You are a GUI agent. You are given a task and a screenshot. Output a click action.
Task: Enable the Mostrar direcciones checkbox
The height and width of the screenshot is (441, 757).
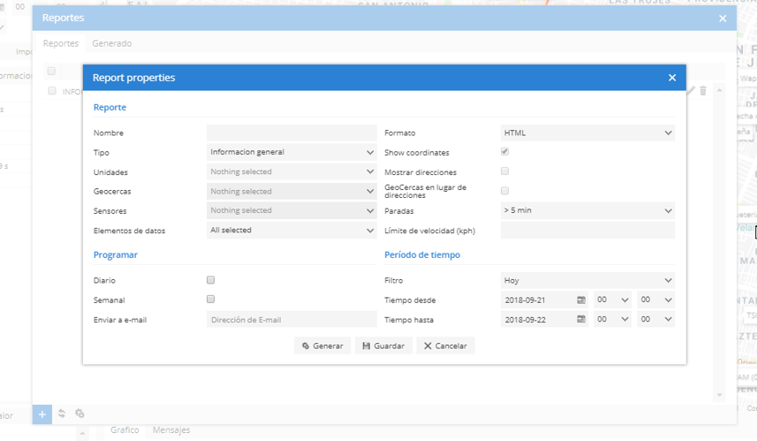pos(505,172)
